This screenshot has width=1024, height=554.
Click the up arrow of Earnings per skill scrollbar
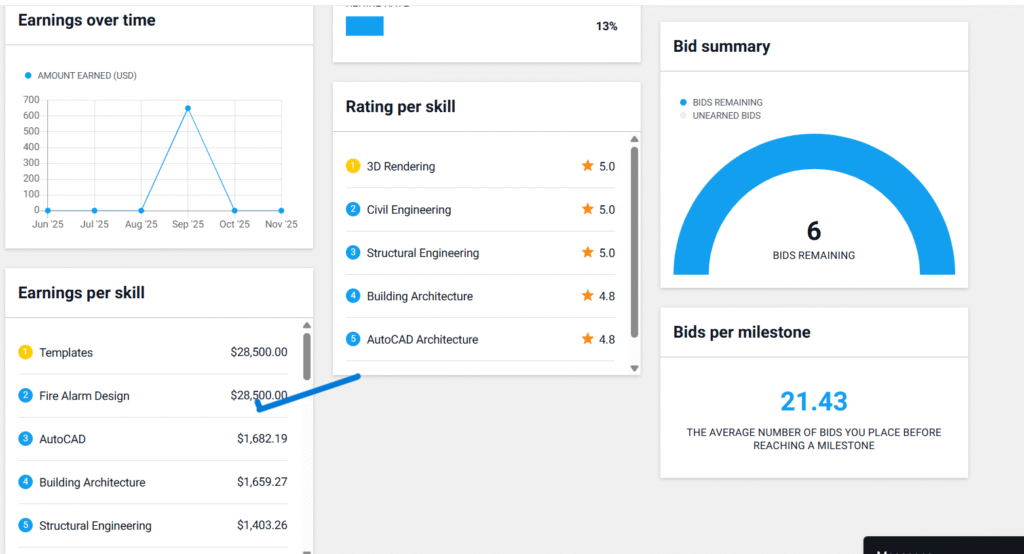point(306,326)
